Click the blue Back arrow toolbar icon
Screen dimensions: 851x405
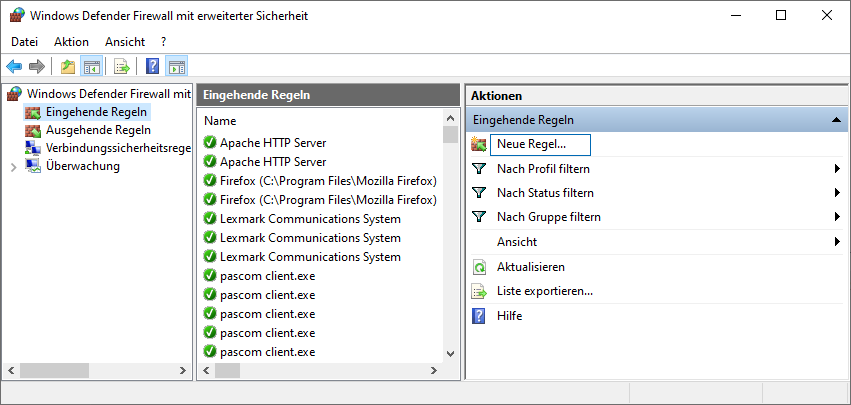click(14, 67)
